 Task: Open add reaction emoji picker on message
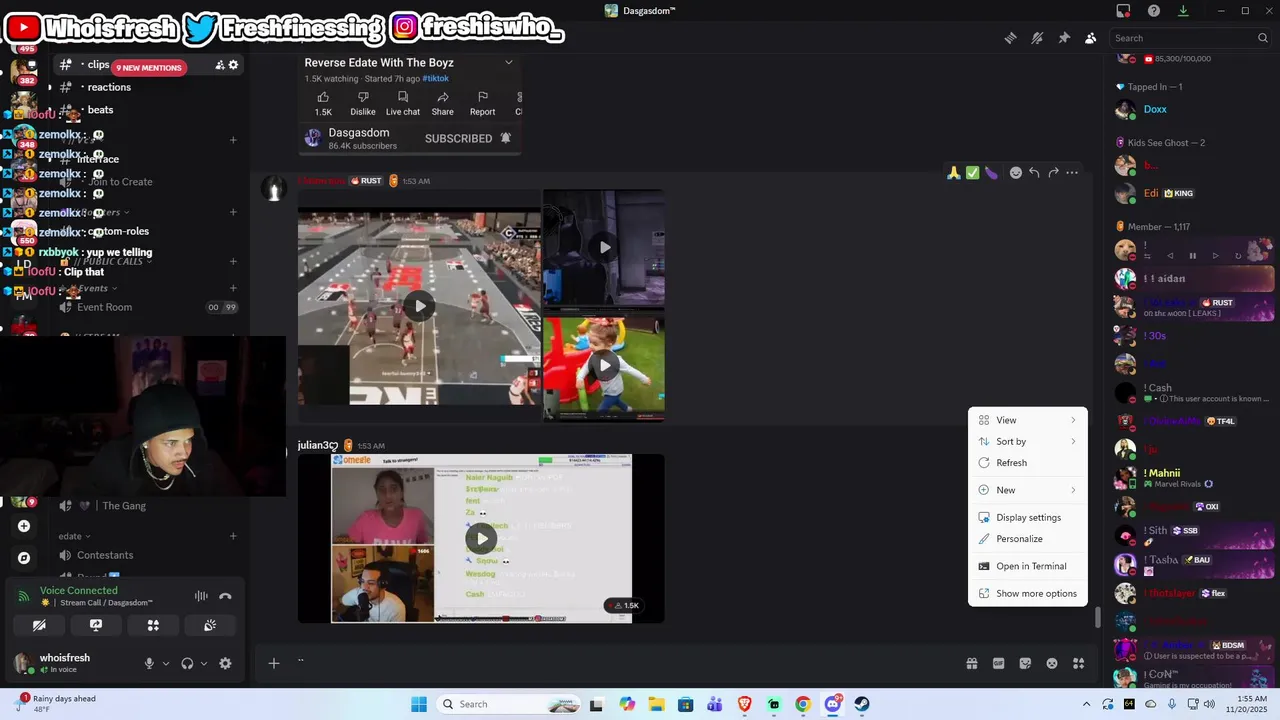pos(1016,173)
